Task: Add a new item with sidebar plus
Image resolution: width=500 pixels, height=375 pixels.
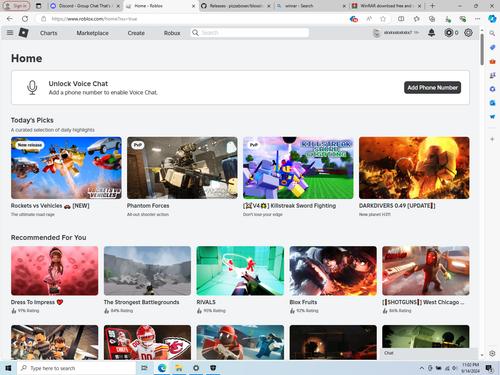Action: pos(492,139)
